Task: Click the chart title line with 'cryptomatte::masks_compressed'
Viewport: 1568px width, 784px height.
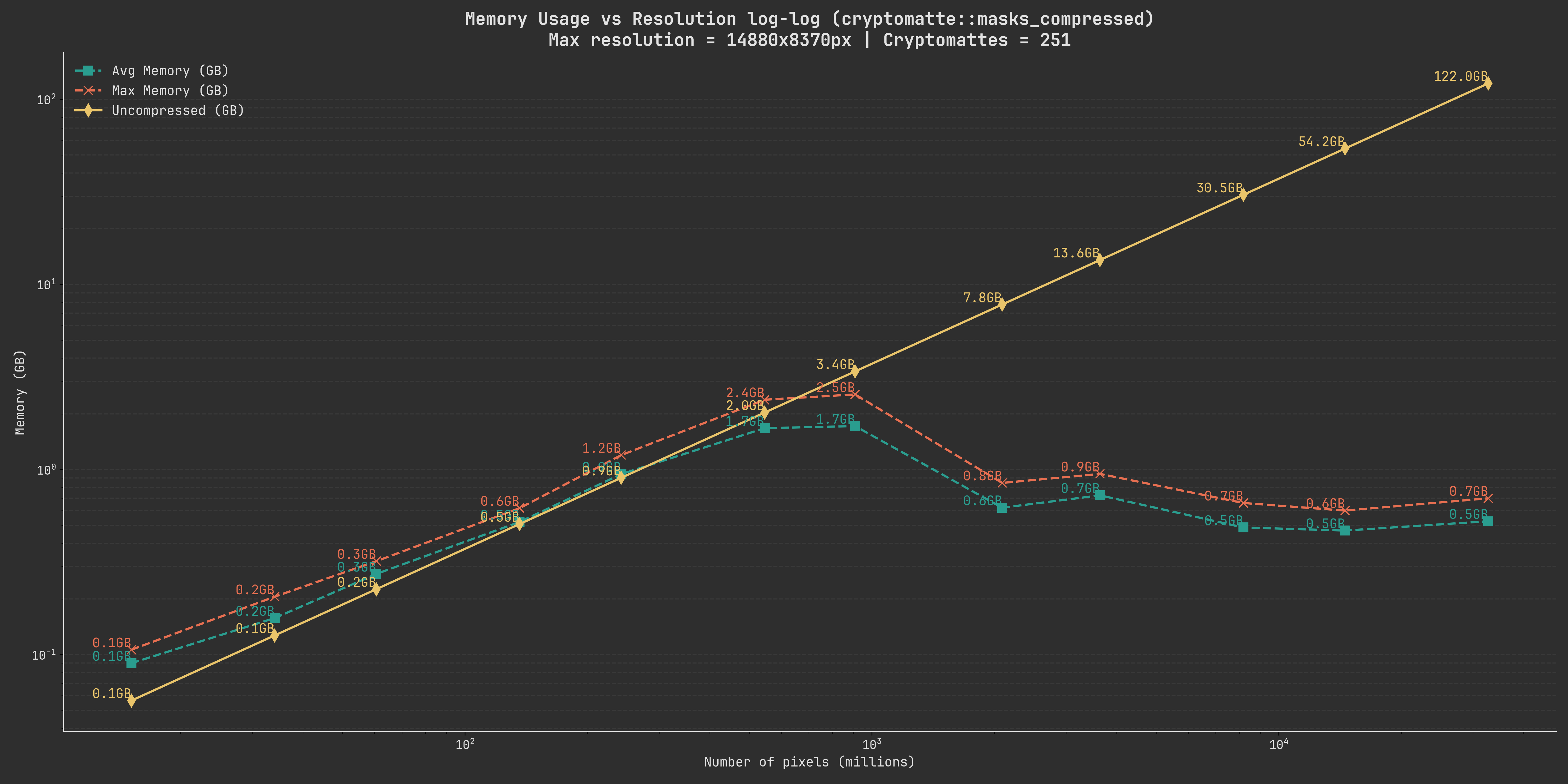Action: pos(809,19)
